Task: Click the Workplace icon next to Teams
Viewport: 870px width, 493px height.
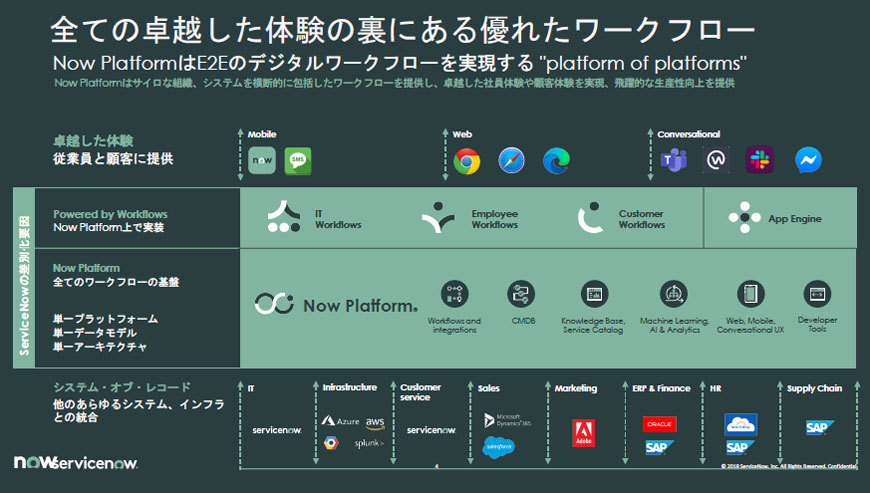Action: pyautogui.click(x=716, y=160)
